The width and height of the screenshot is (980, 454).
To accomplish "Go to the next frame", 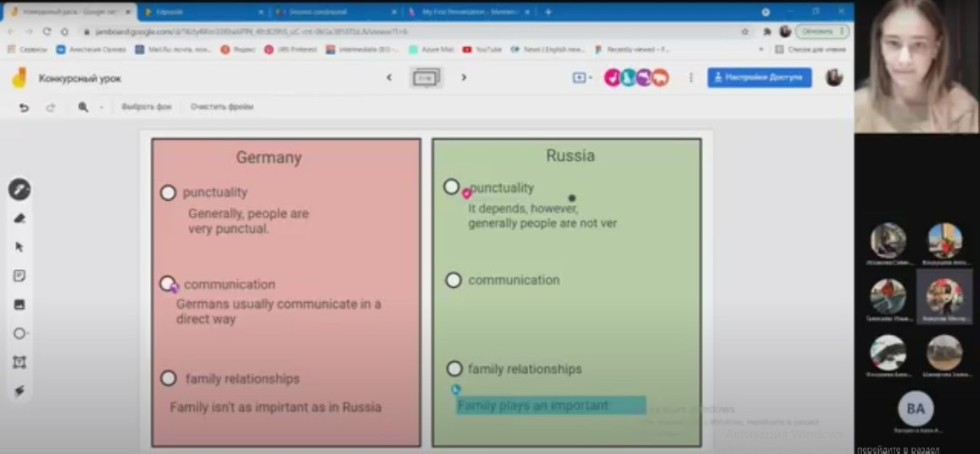I will [464, 78].
